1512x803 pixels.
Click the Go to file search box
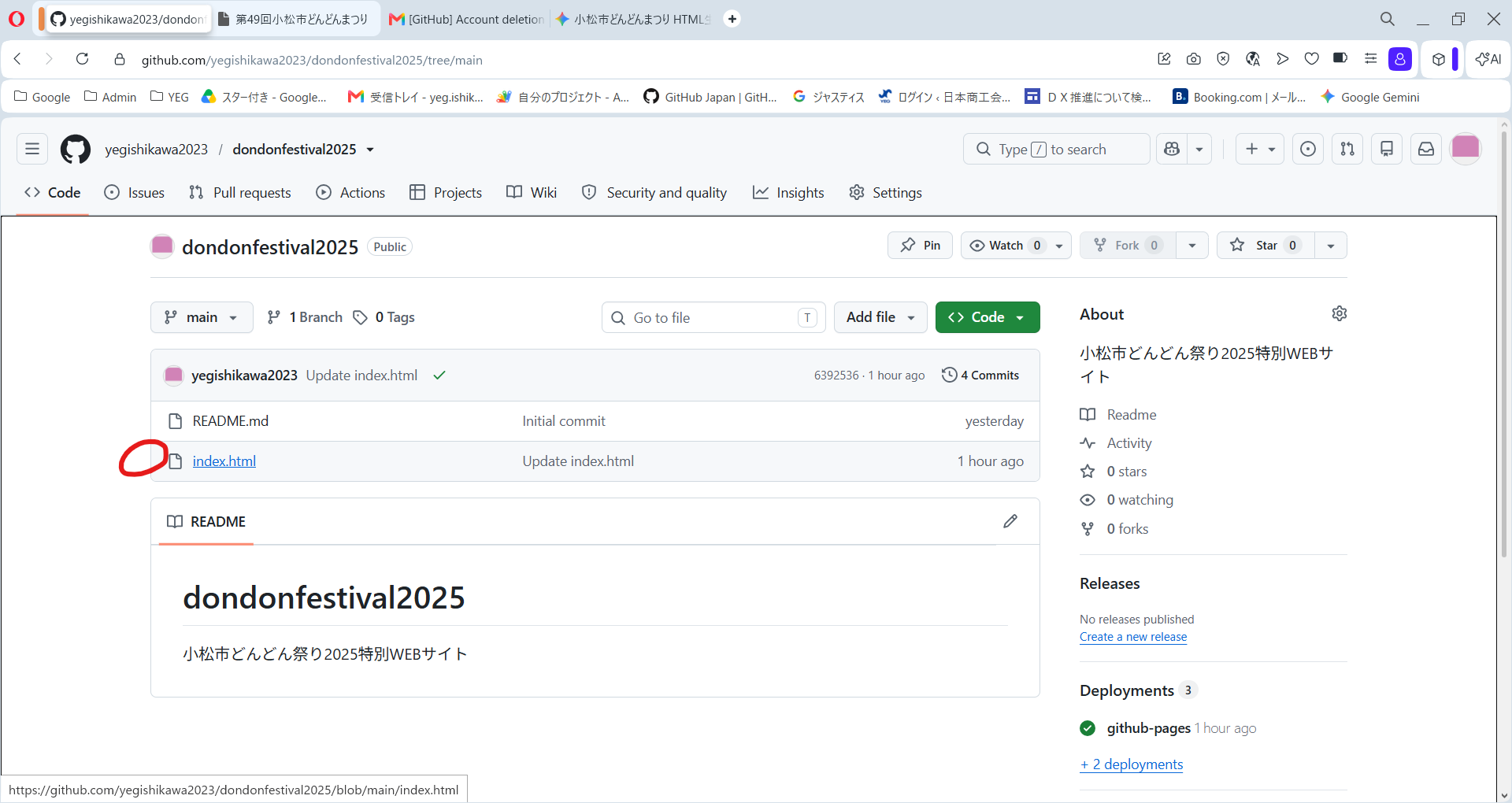[713, 317]
